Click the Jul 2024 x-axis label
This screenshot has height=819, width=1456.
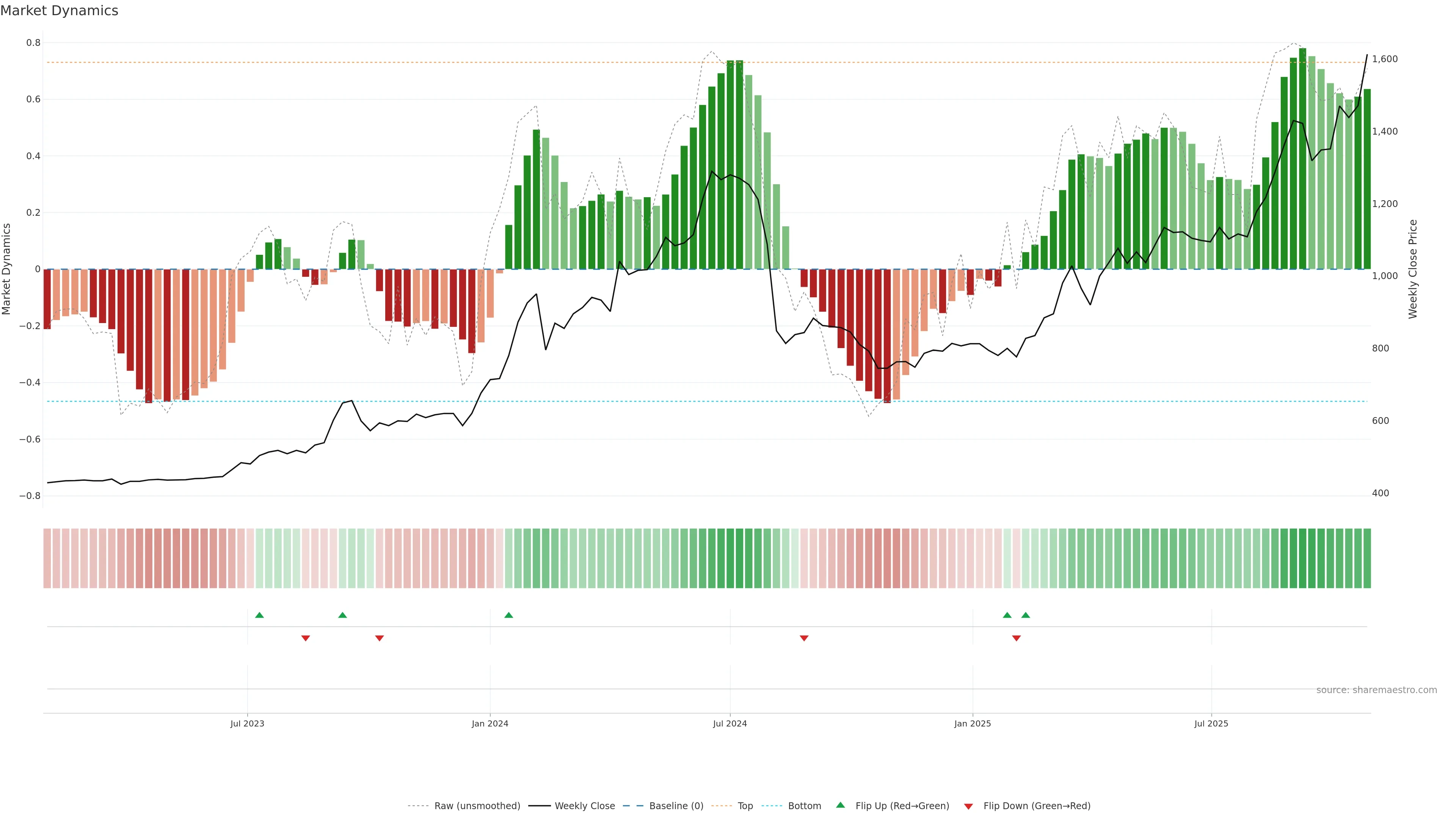coord(730,723)
